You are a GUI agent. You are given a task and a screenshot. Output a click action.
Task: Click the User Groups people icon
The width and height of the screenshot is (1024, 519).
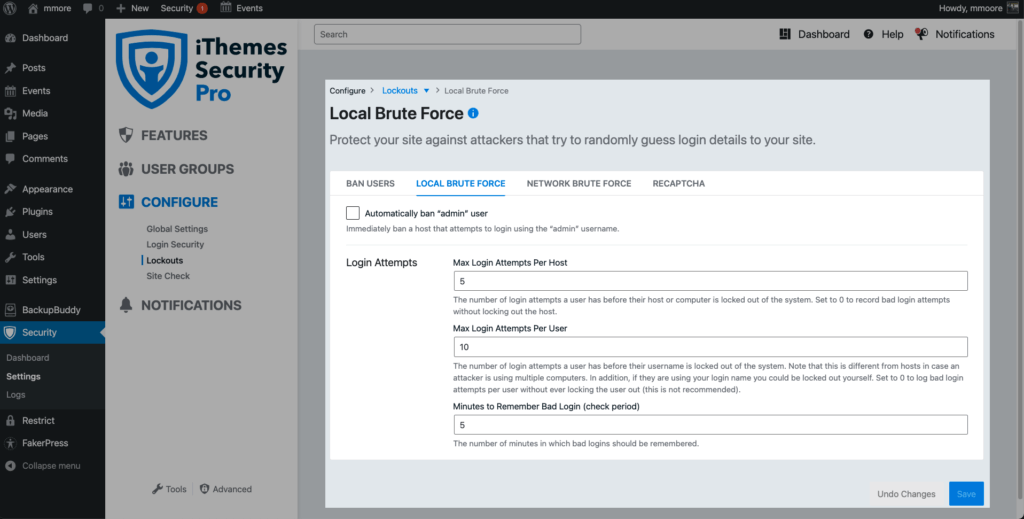point(126,169)
